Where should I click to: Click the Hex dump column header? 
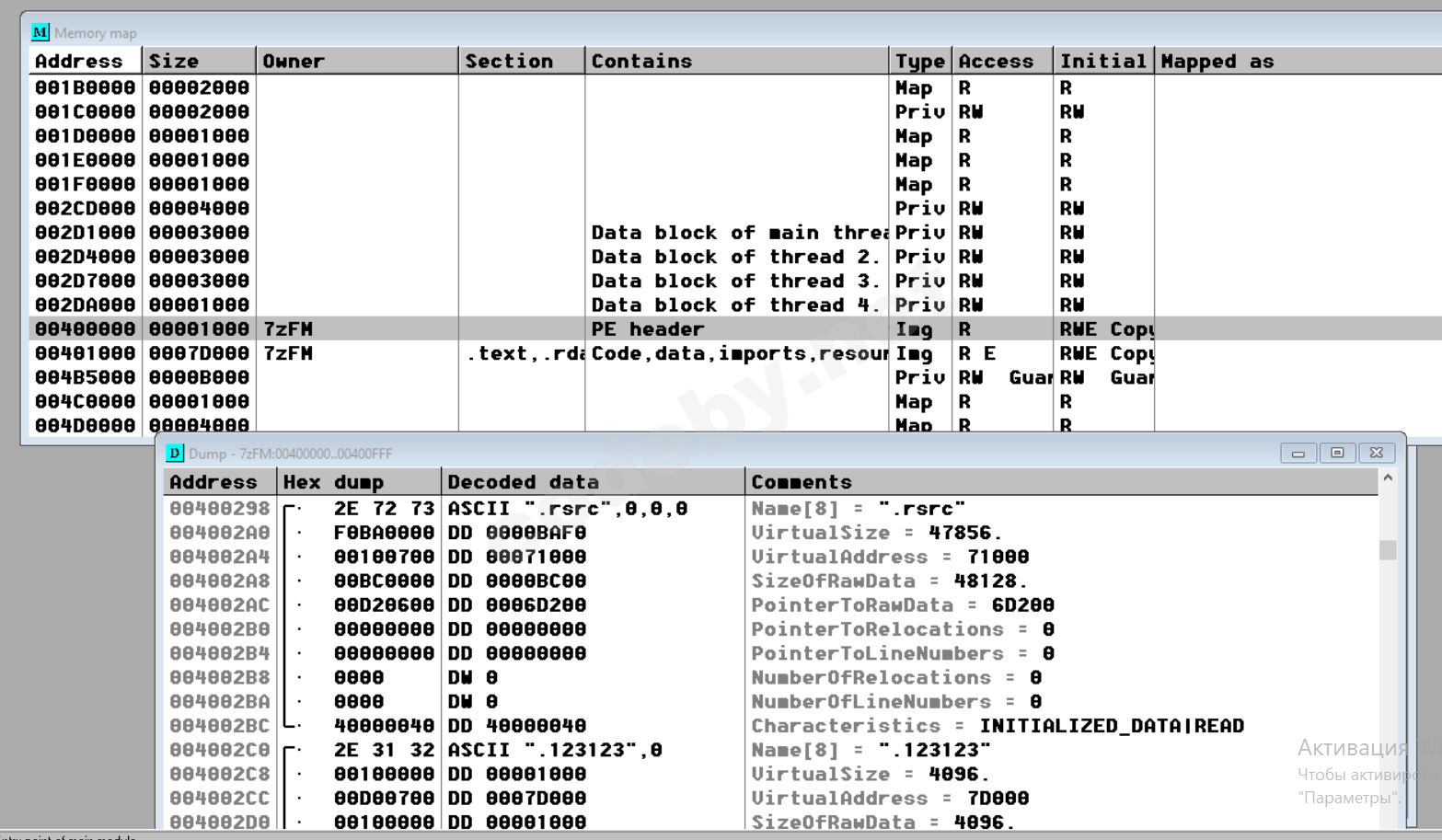[360, 482]
